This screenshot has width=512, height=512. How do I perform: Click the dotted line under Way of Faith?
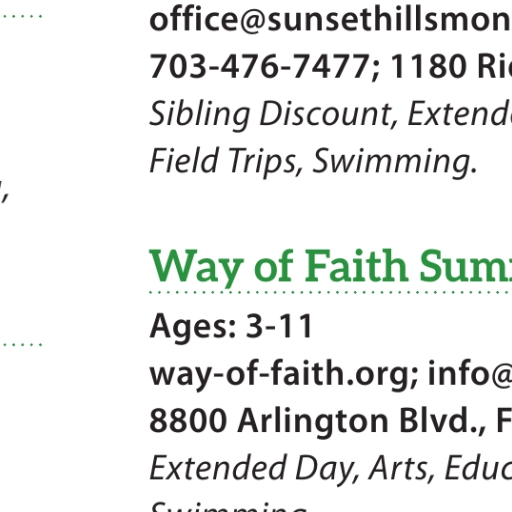coord(331,293)
